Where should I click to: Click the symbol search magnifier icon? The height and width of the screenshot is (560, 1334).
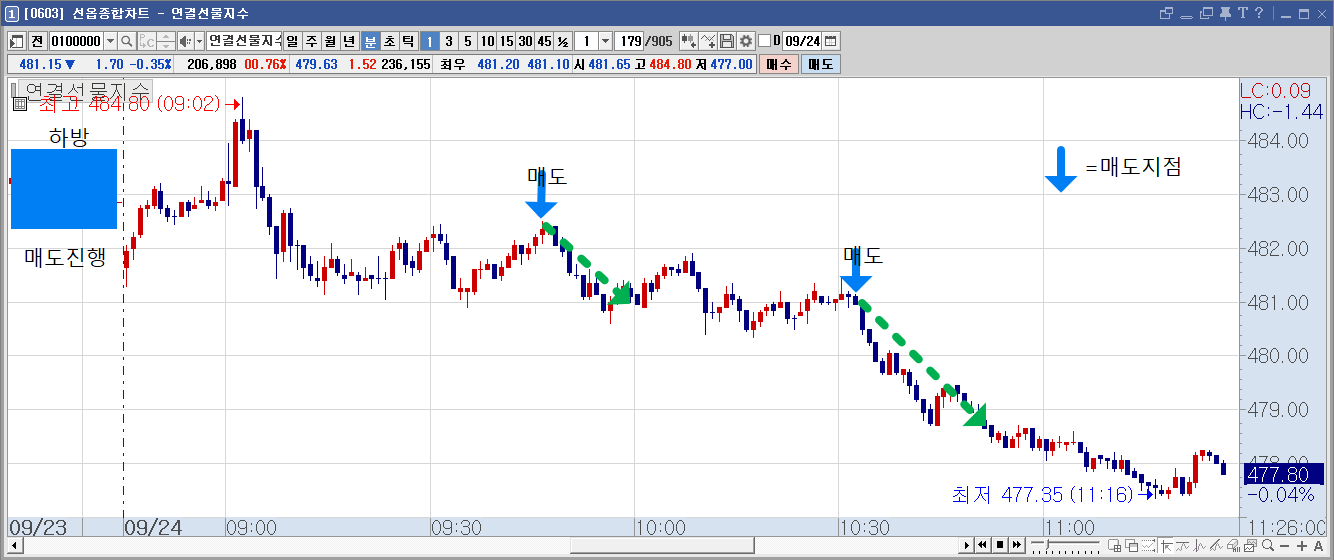[x=127, y=41]
